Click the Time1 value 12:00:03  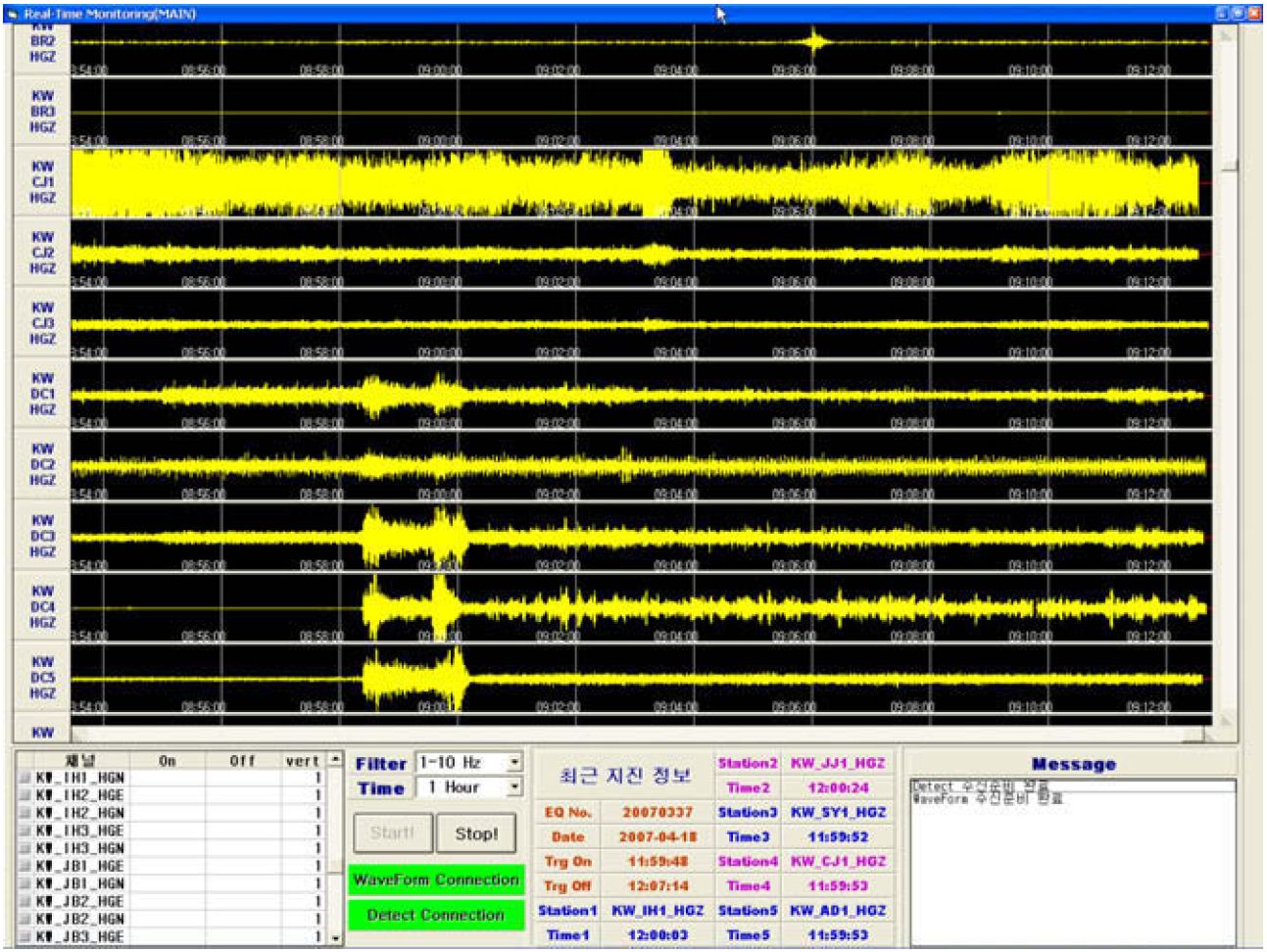(657, 934)
